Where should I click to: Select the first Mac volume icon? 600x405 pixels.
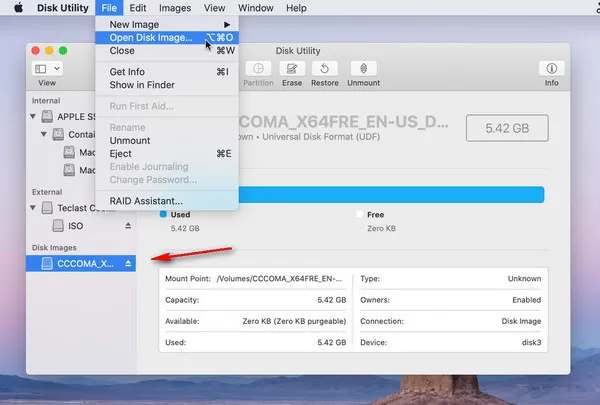pos(69,152)
